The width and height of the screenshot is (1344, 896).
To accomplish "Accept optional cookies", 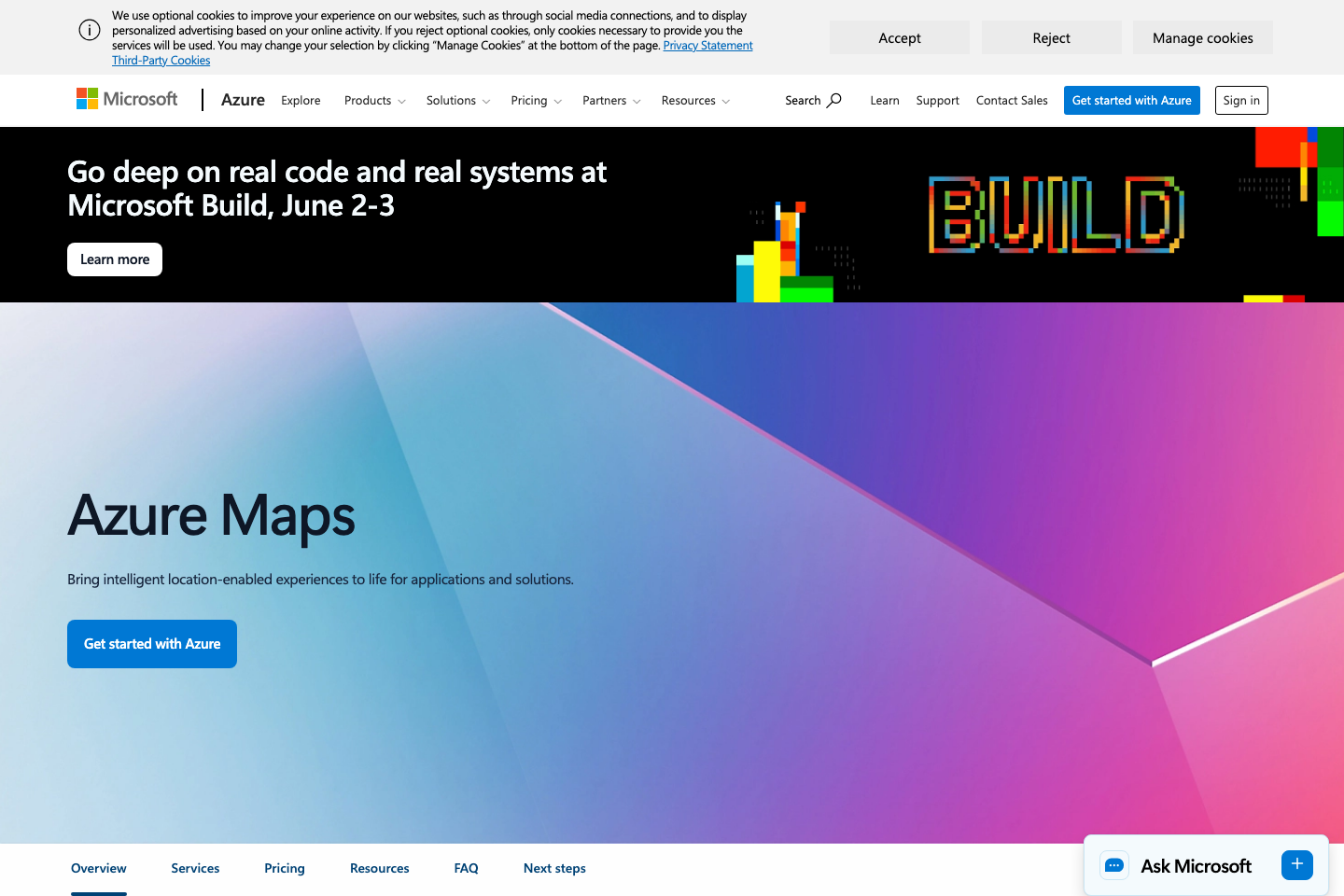I will tap(899, 37).
